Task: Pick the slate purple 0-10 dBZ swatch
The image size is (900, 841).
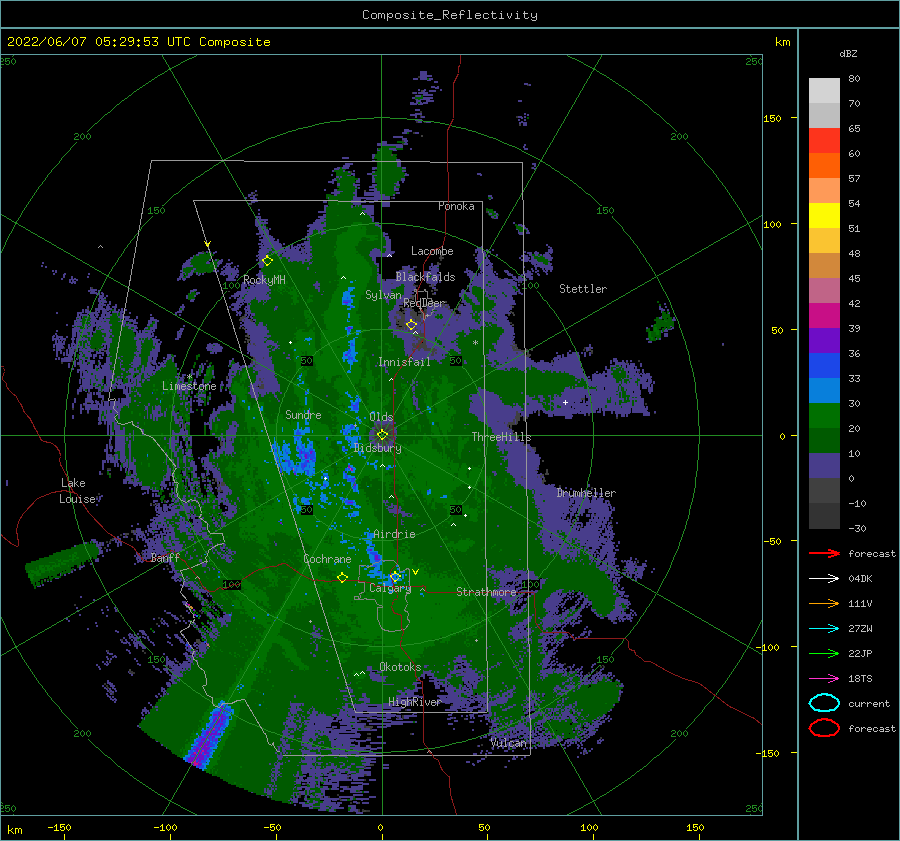Action: (x=824, y=466)
